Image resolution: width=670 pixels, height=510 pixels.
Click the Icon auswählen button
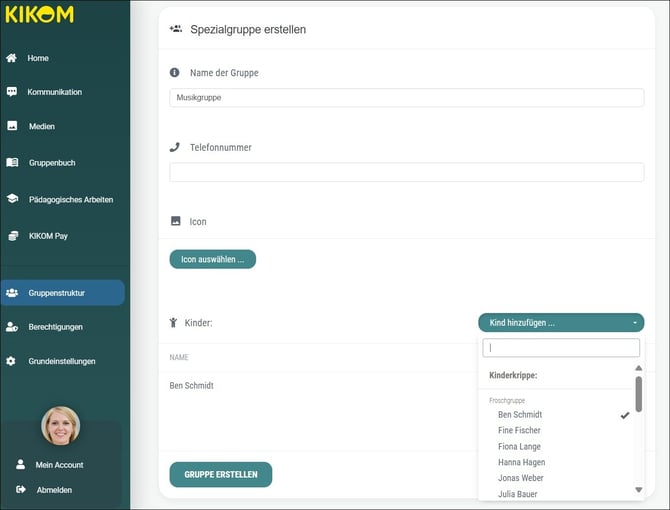(212, 259)
